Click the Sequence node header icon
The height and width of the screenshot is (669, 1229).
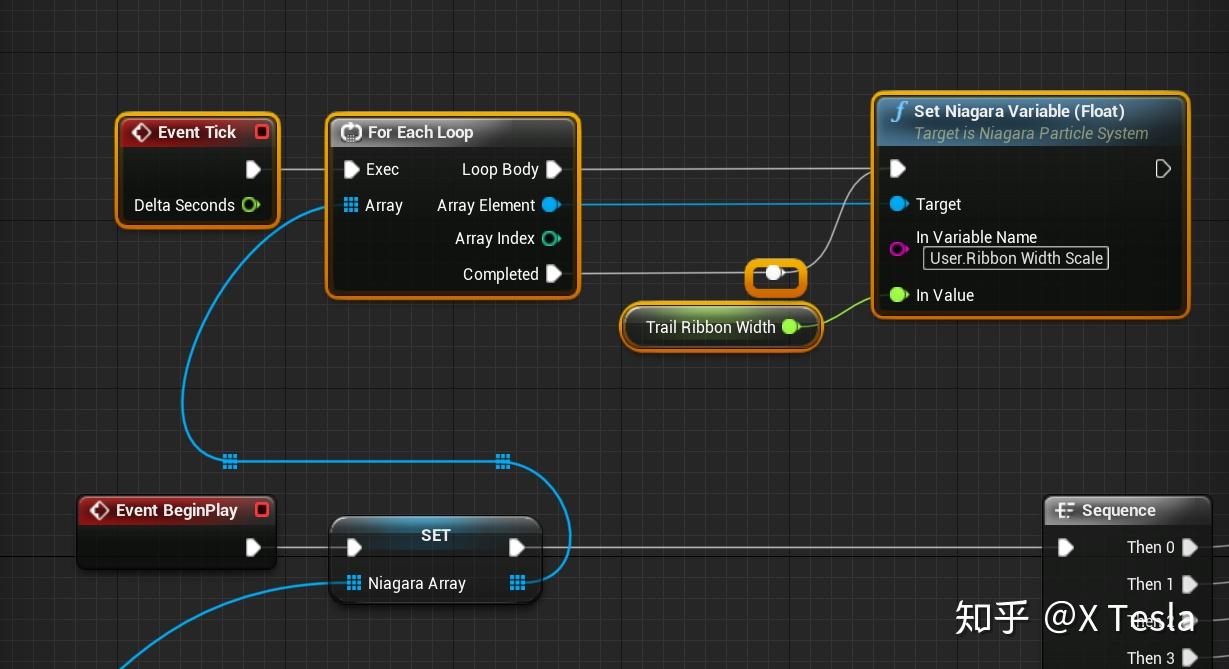click(x=1063, y=510)
